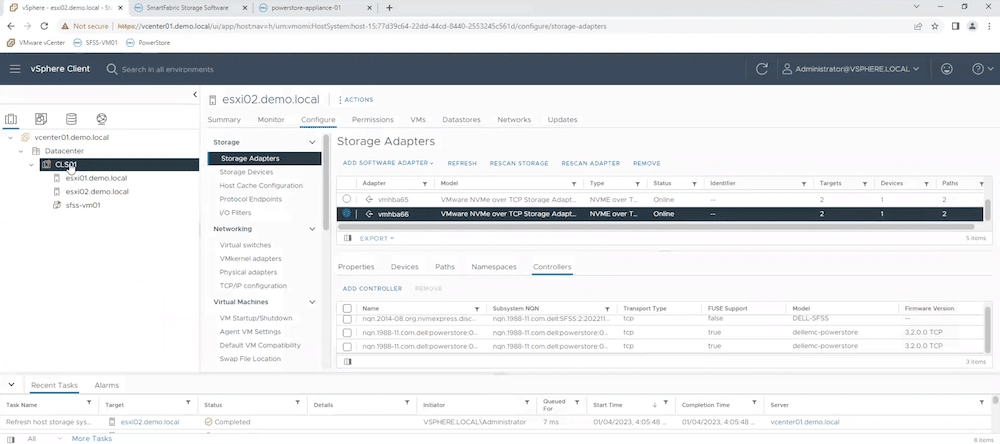Open a new browser tab
This screenshot has height=444, width=1000.
pyautogui.click(x=390, y=8)
